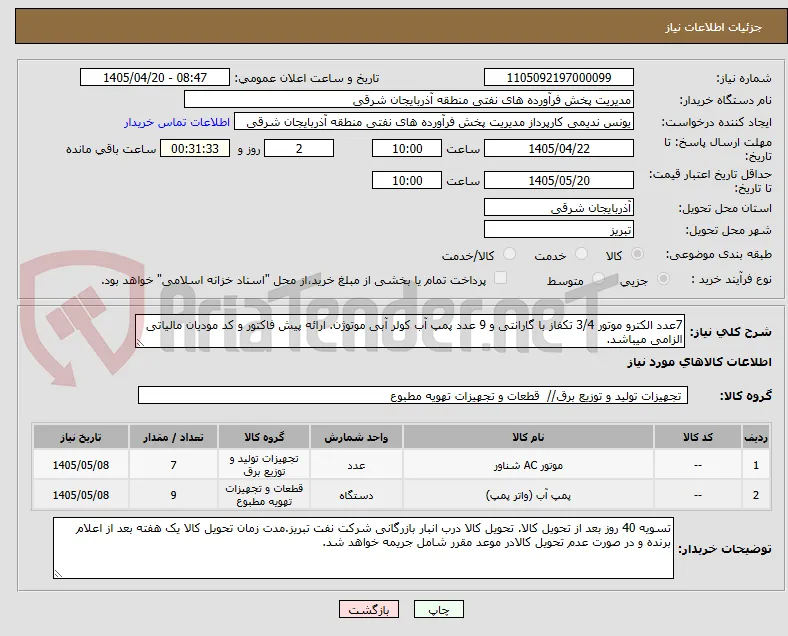The width and height of the screenshot is (788, 636).
Task: Click the عدد unit cell in row 1
Action: tap(356, 465)
